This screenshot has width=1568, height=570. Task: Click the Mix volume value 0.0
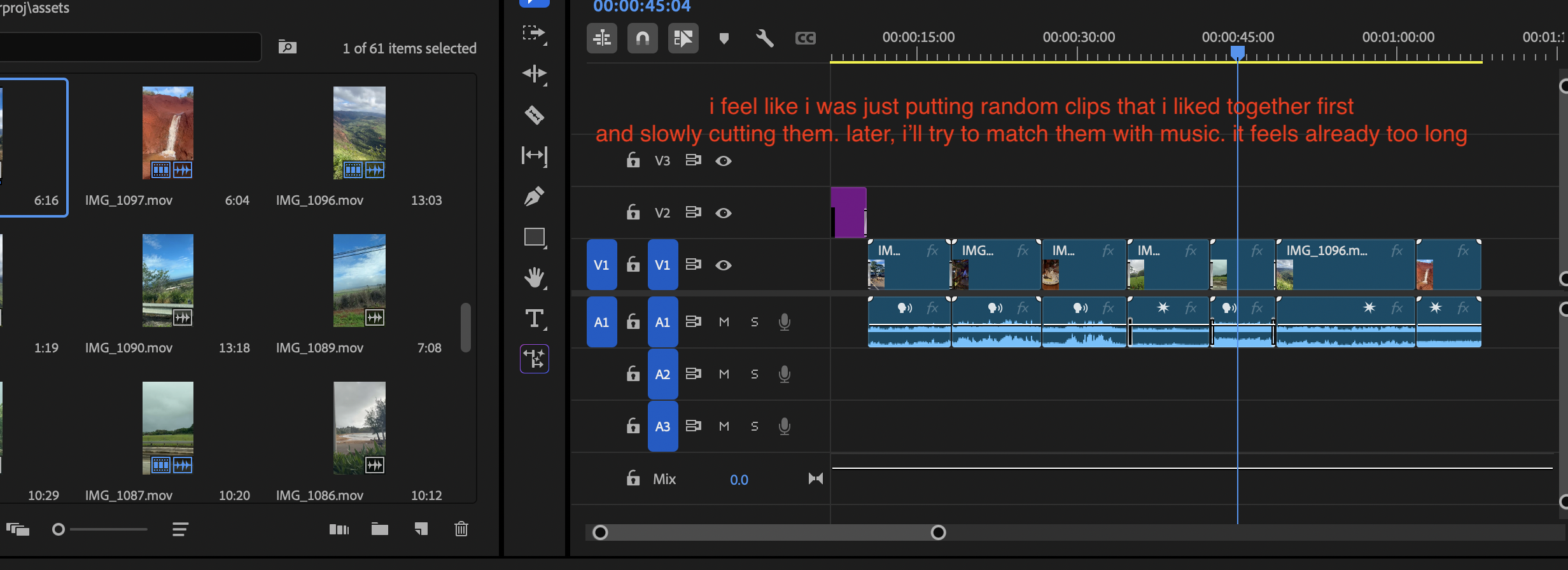(739, 480)
